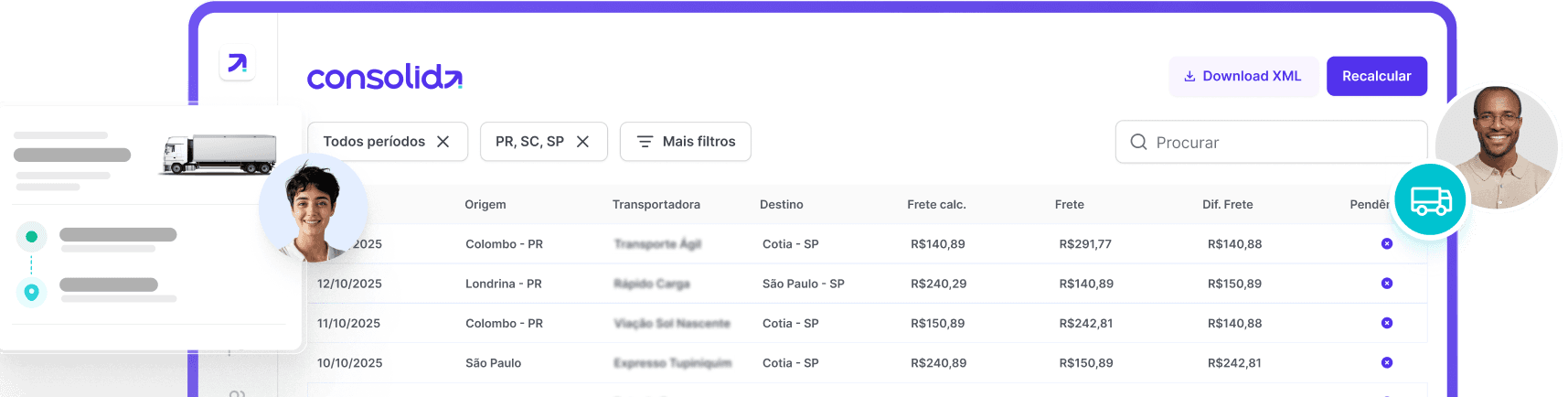
Task: Click the teal destination pin marker
Action: (x=31, y=292)
